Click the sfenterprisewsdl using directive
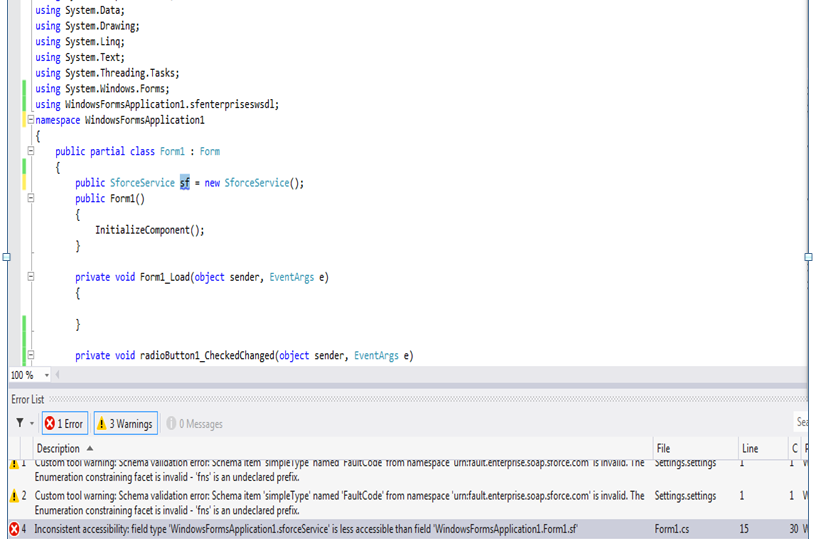The height and width of the screenshot is (539, 813). (x=157, y=104)
